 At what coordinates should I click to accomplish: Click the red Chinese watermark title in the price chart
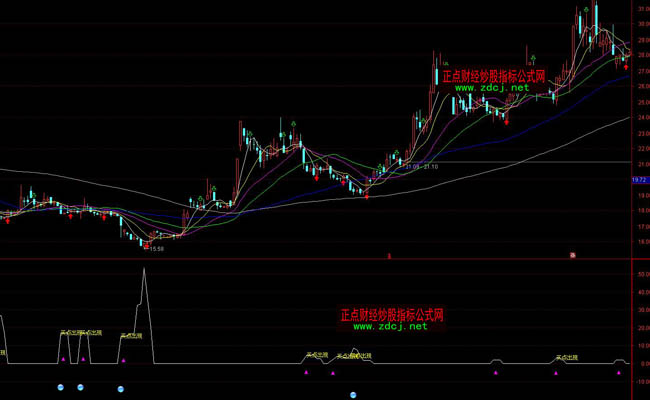pos(493,75)
